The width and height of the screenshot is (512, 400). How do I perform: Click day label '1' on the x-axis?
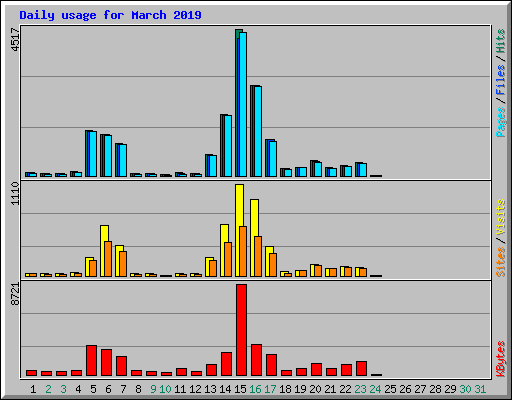(33, 389)
